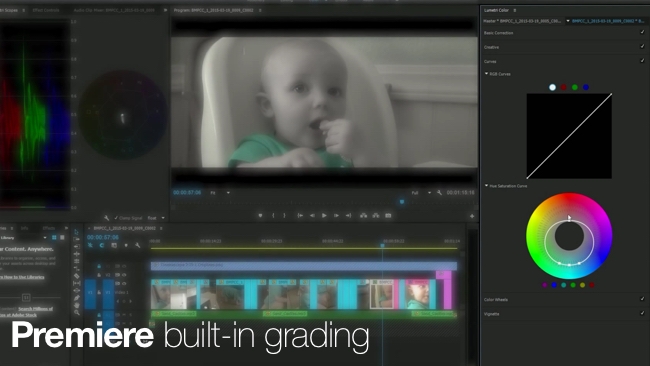Select green channel curve swatch
The width and height of the screenshot is (650, 366).
575,87
